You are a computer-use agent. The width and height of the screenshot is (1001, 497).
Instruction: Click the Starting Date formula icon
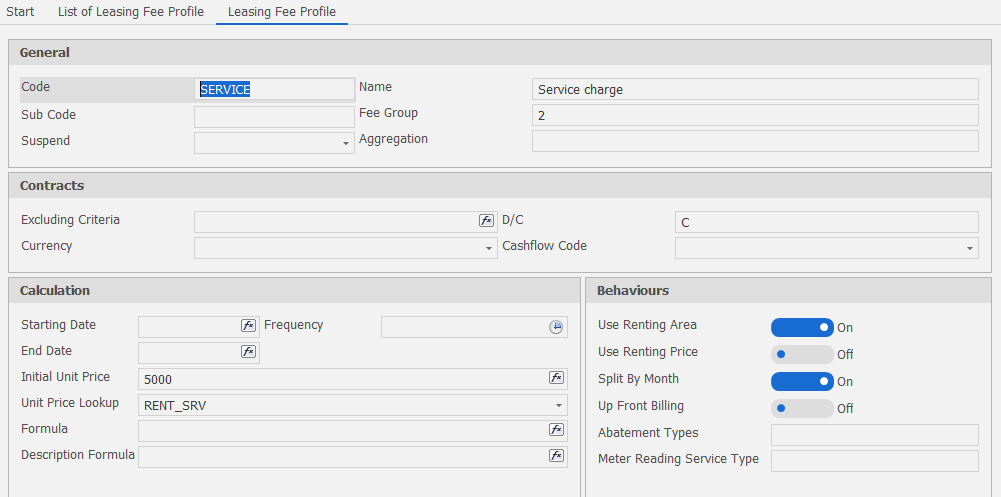(x=248, y=326)
